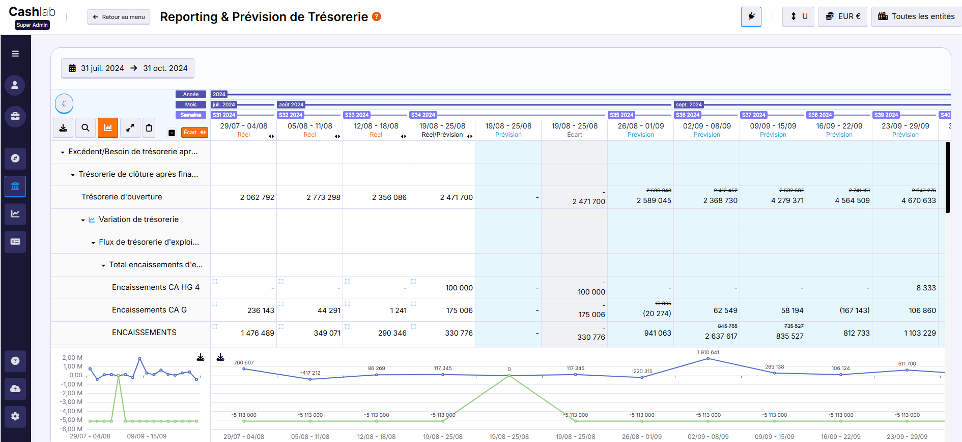
Task: Click the S32 2024 week marker
Action: 290,115
